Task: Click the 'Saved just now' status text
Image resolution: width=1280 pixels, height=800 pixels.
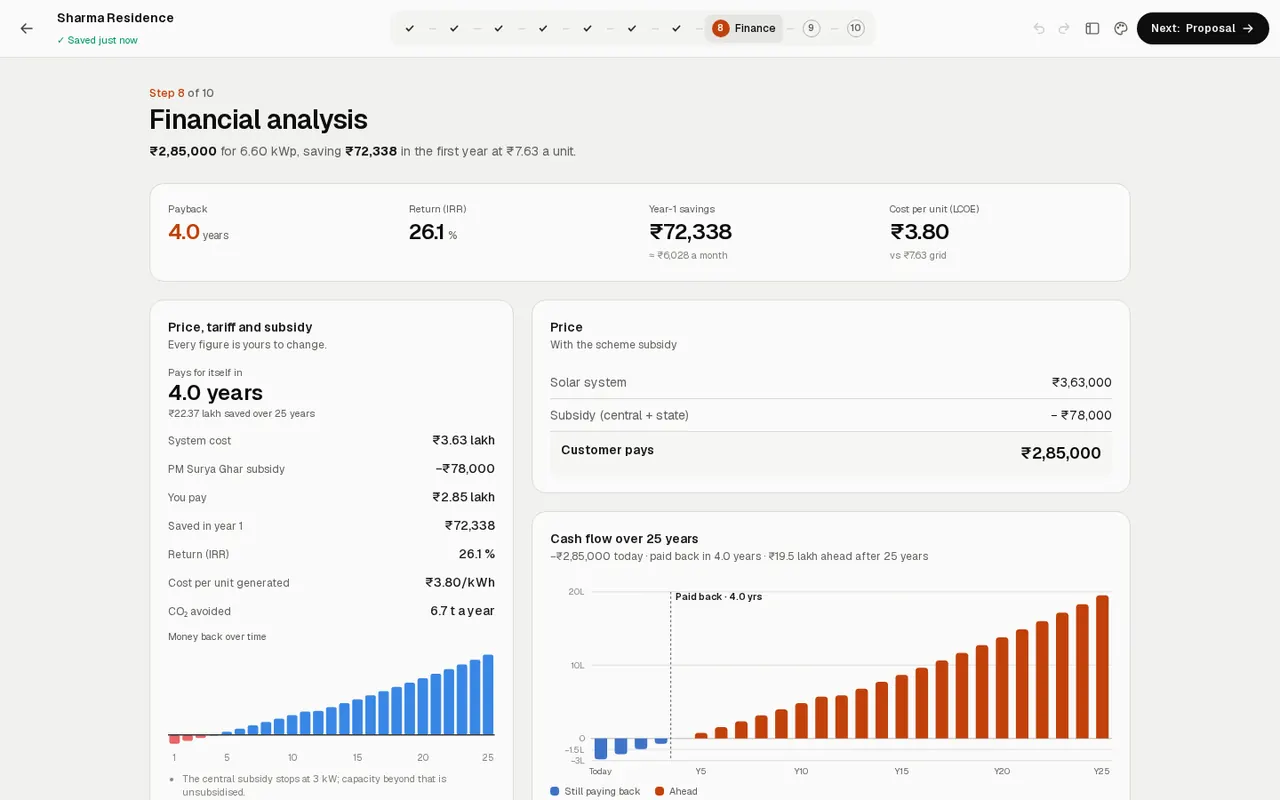Action: click(97, 40)
